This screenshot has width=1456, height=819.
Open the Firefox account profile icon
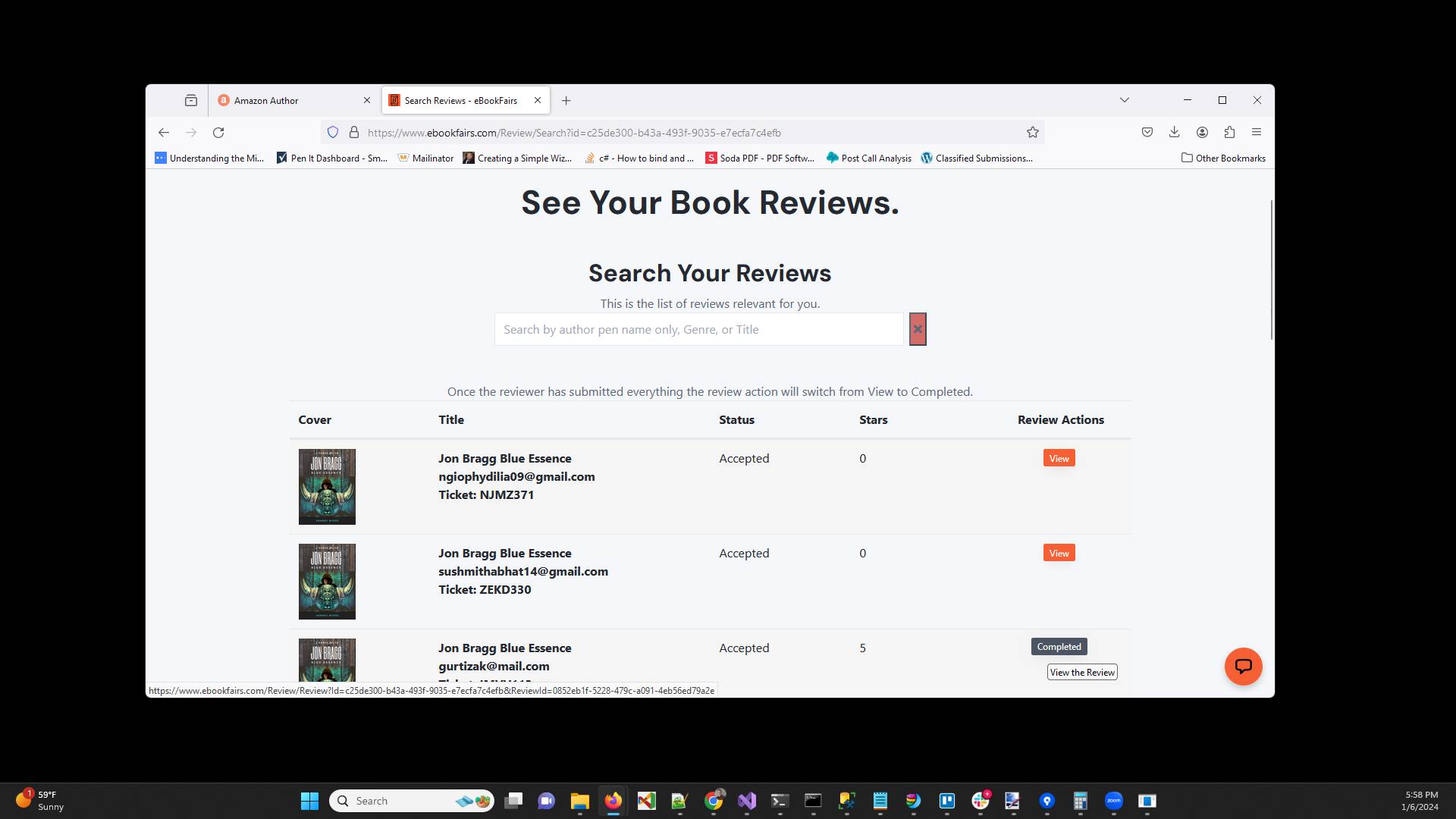[1201, 132]
